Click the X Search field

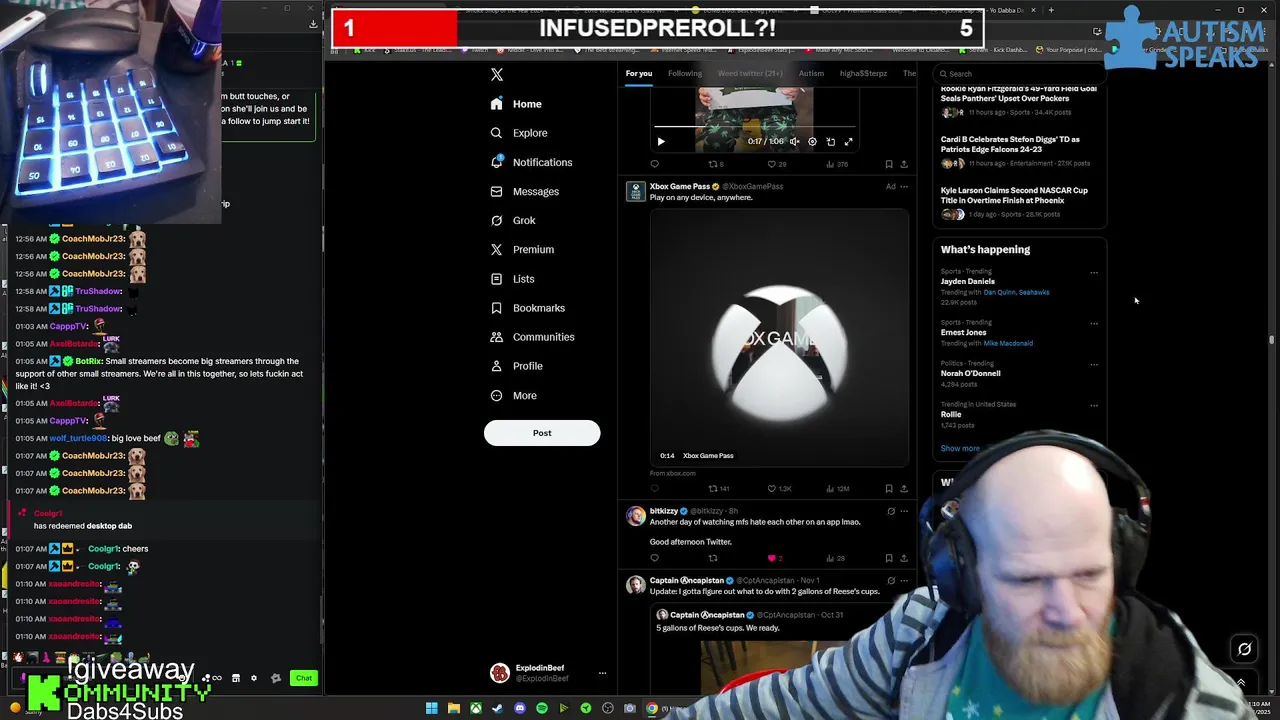pyautogui.click(x=1020, y=74)
